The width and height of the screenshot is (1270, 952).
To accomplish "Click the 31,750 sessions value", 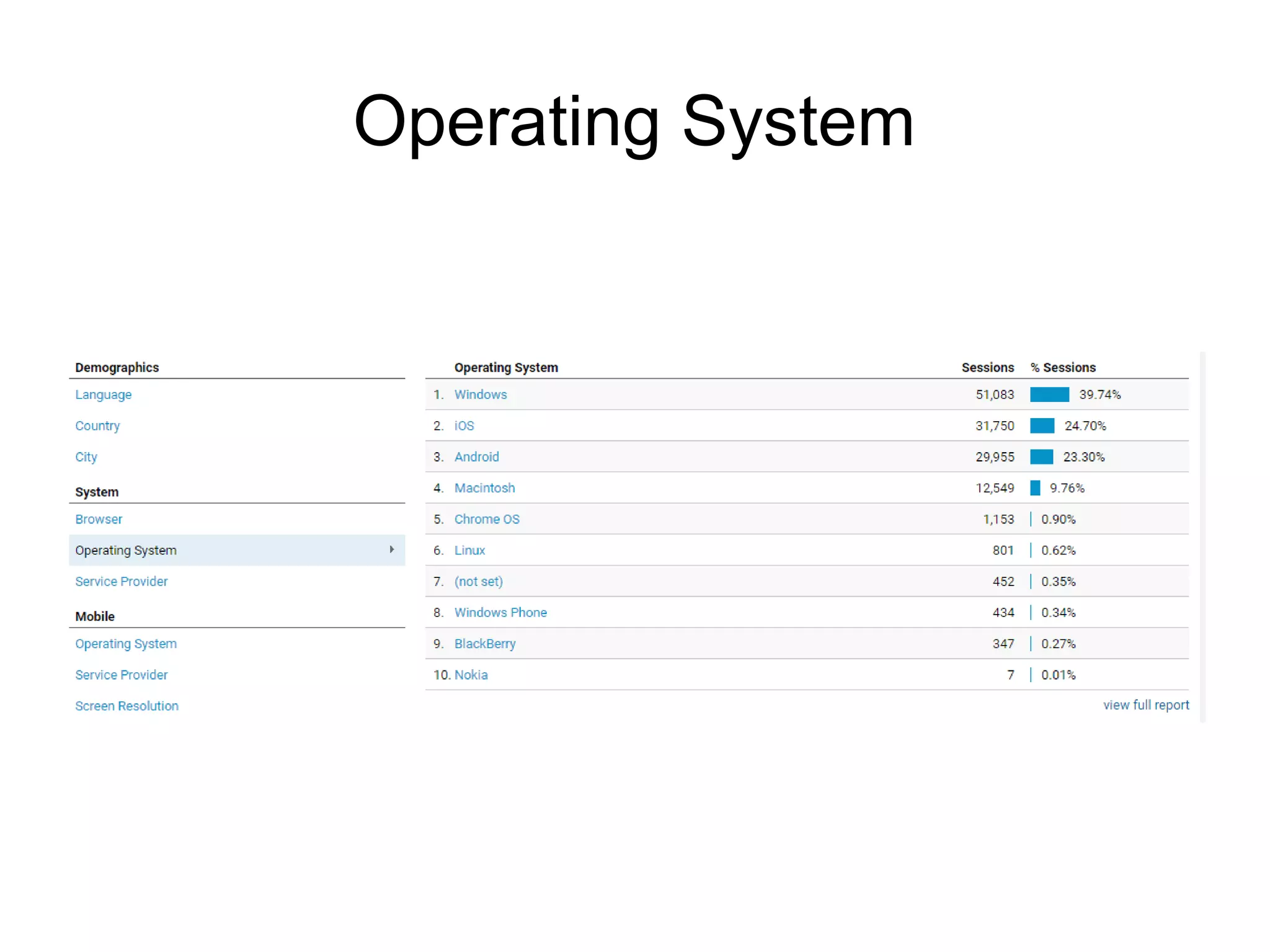I will coord(995,425).
